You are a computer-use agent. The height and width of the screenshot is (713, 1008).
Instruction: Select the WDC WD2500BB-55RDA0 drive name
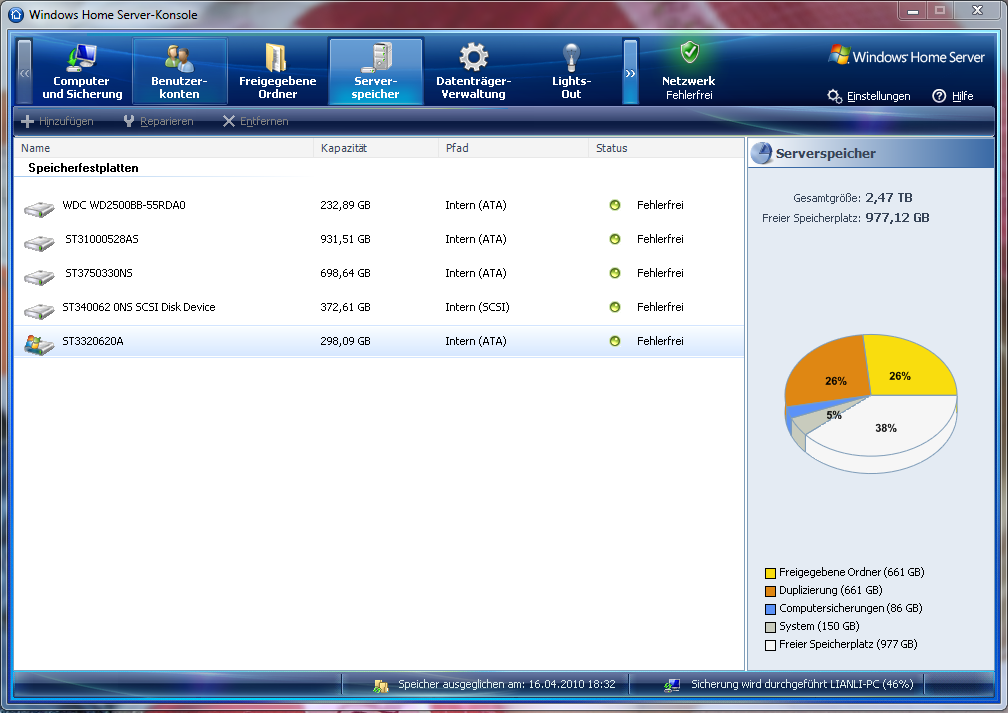[123, 205]
